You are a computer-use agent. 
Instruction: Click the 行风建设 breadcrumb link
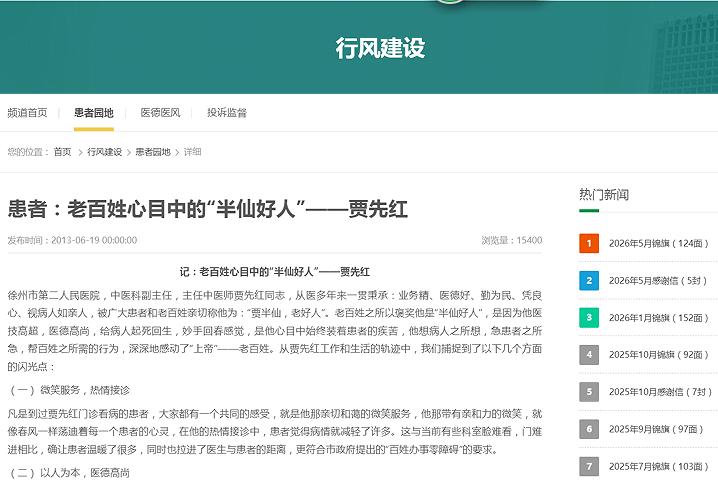coord(104,152)
